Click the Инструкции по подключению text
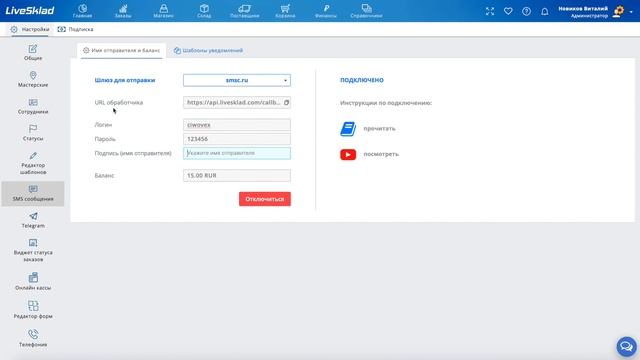Viewport: 640px width, 360px height. (x=386, y=103)
